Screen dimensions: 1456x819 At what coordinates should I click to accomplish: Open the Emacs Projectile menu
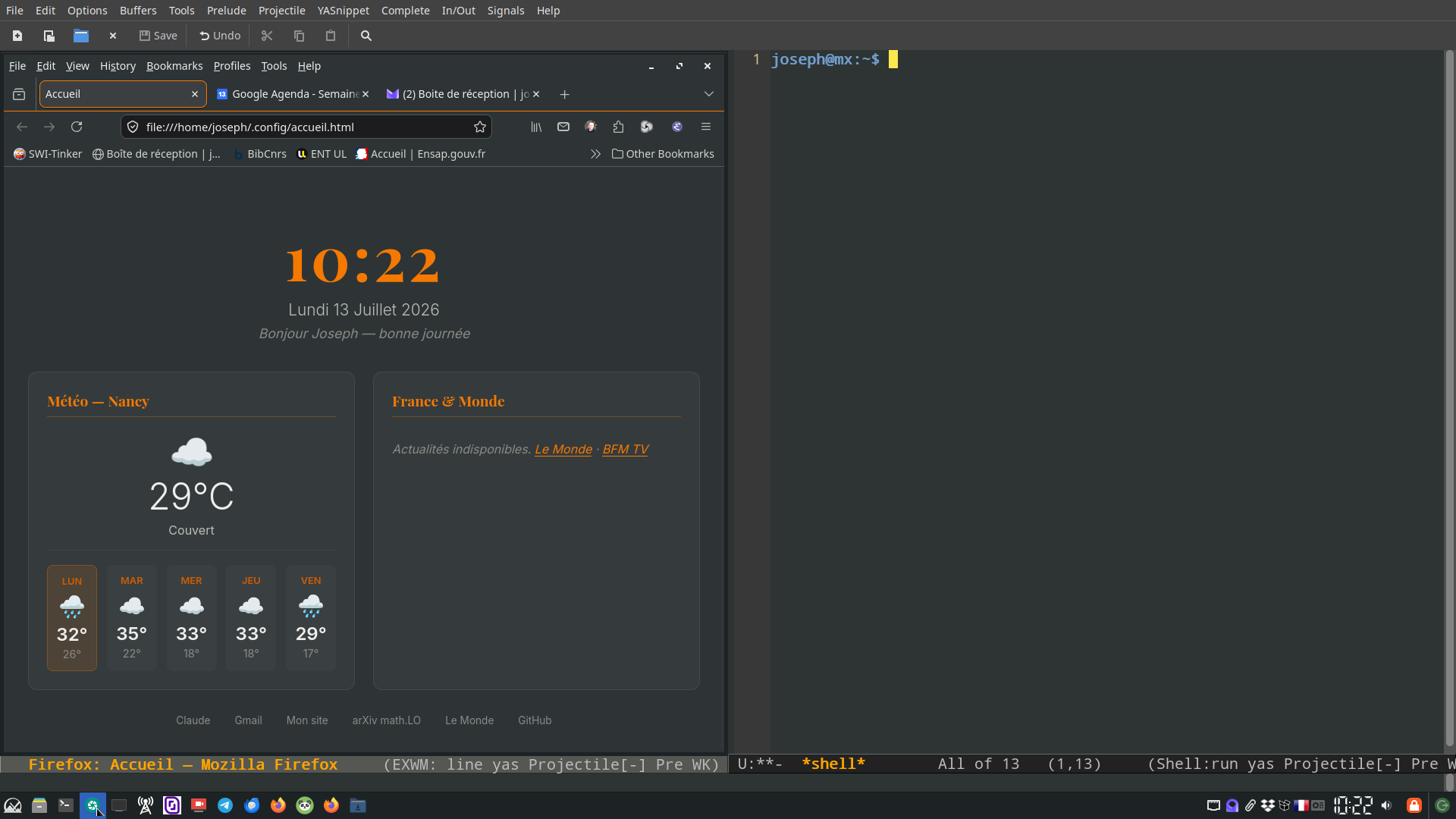point(281,11)
